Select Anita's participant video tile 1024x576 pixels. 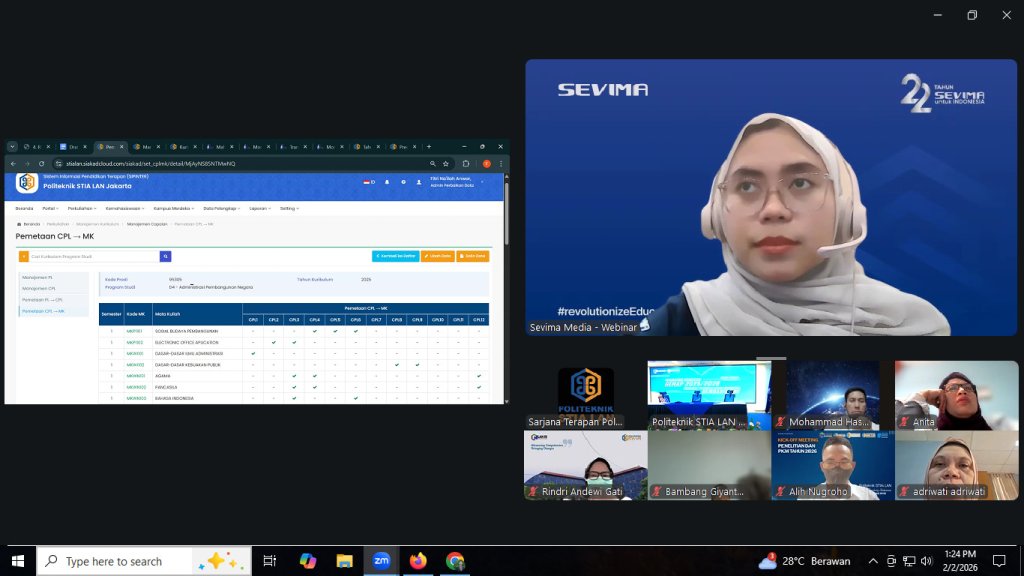[956, 394]
